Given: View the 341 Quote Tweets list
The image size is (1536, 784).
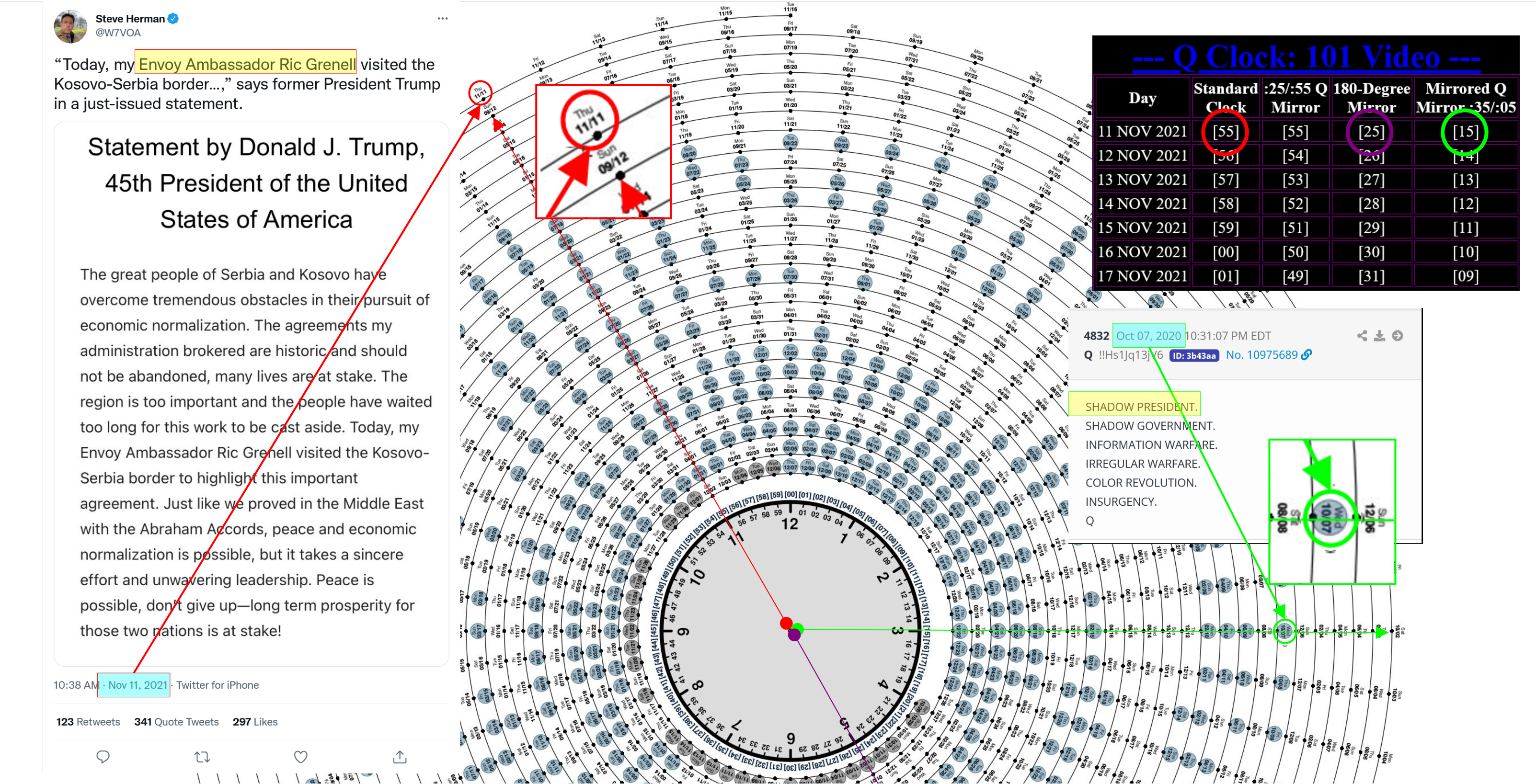Looking at the screenshot, I should point(176,721).
